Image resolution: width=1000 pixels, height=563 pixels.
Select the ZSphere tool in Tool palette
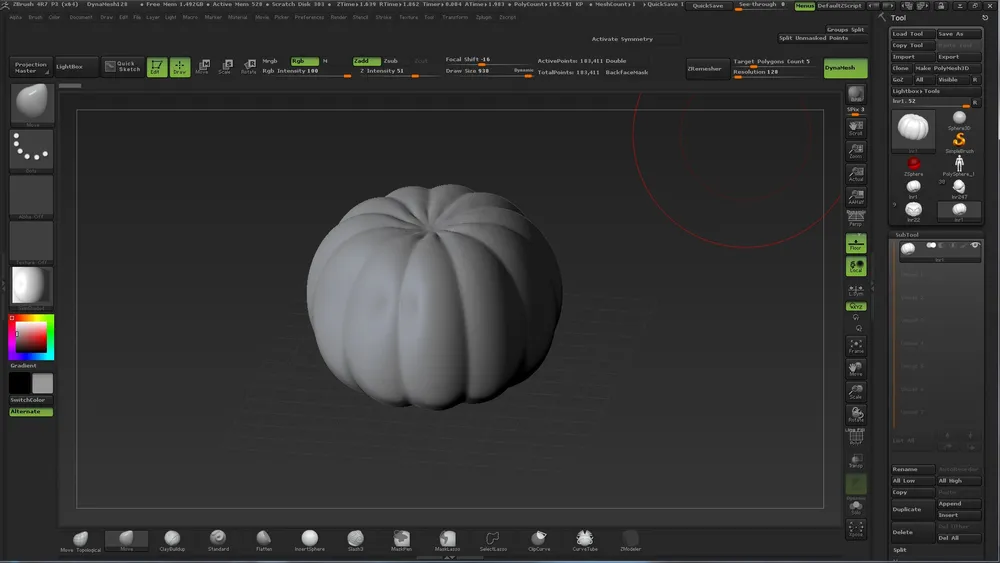(913, 163)
